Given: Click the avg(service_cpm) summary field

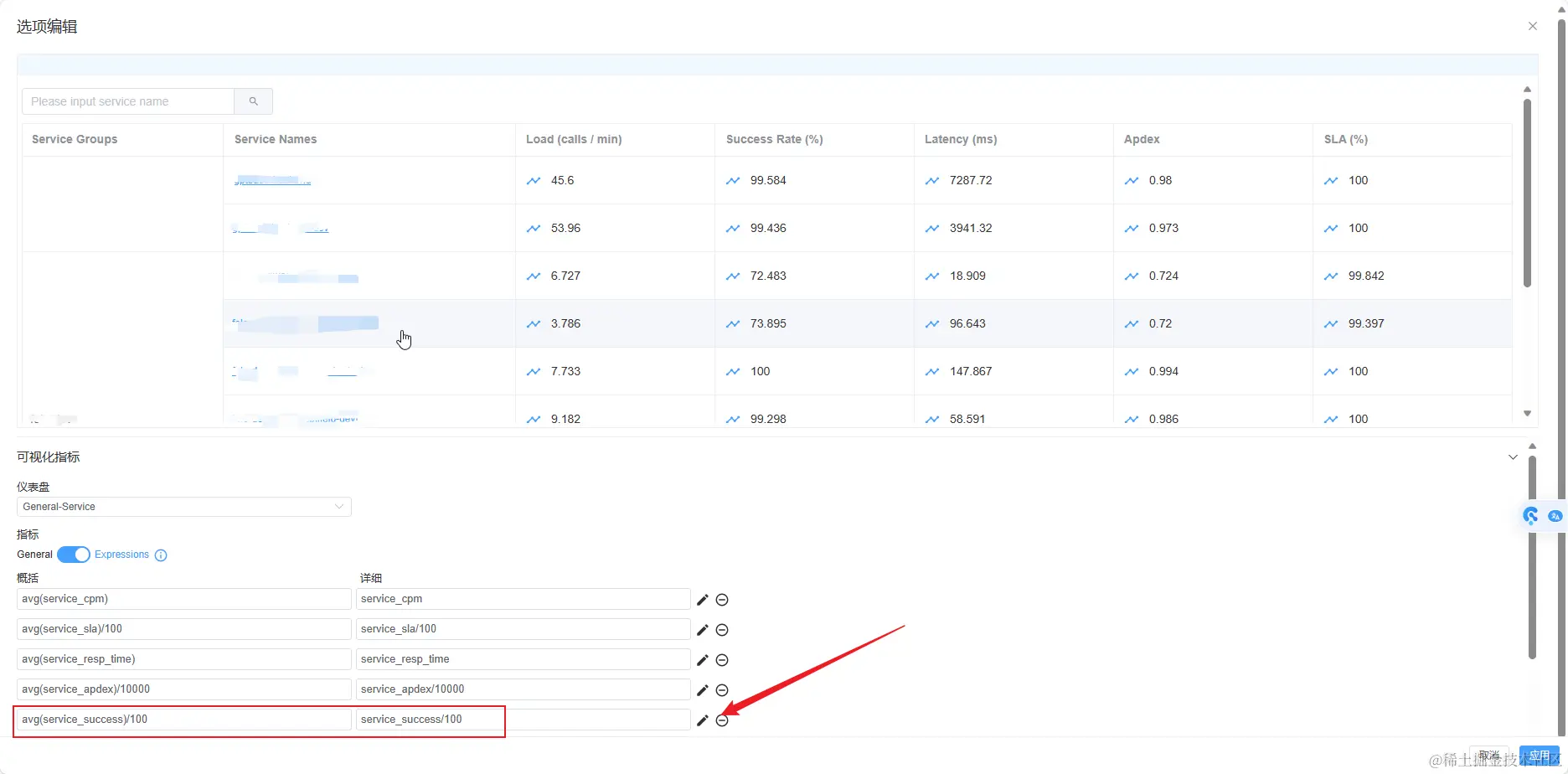Looking at the screenshot, I should tap(184, 599).
